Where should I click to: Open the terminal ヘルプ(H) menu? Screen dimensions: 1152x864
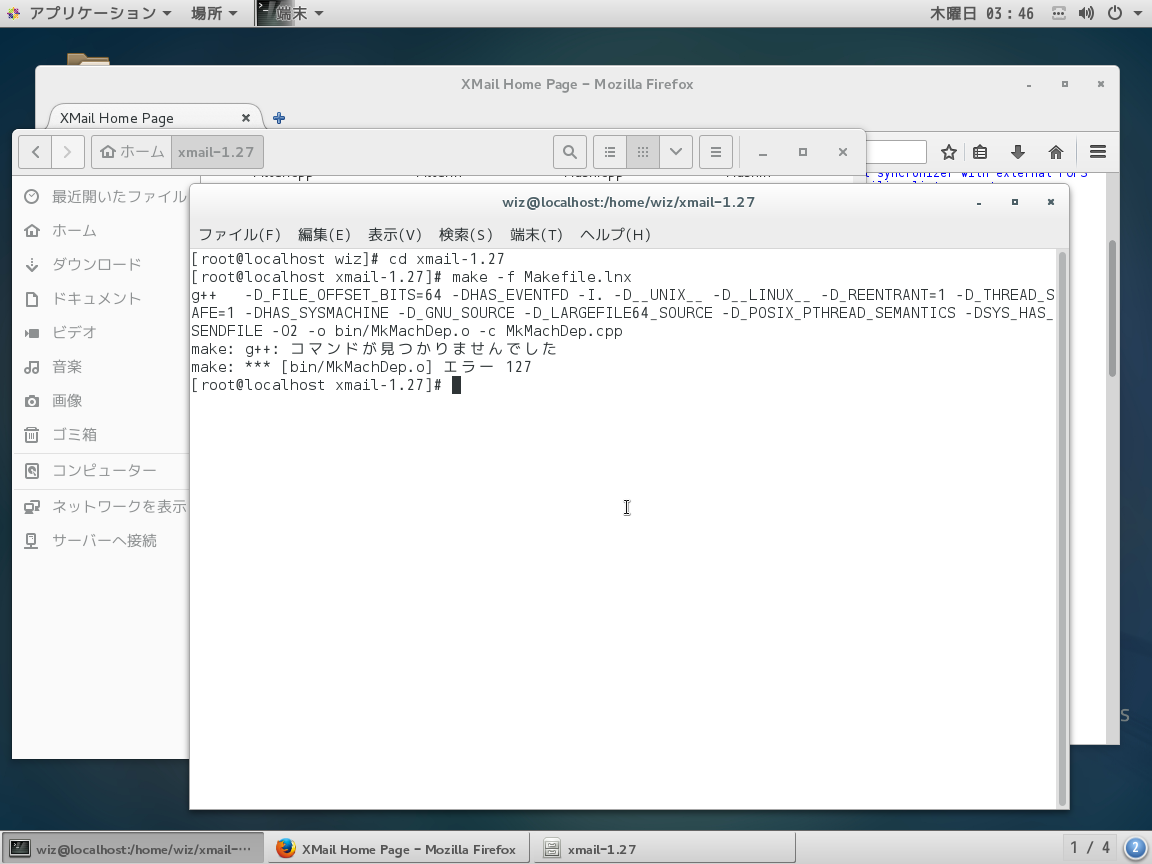pyautogui.click(x=615, y=234)
